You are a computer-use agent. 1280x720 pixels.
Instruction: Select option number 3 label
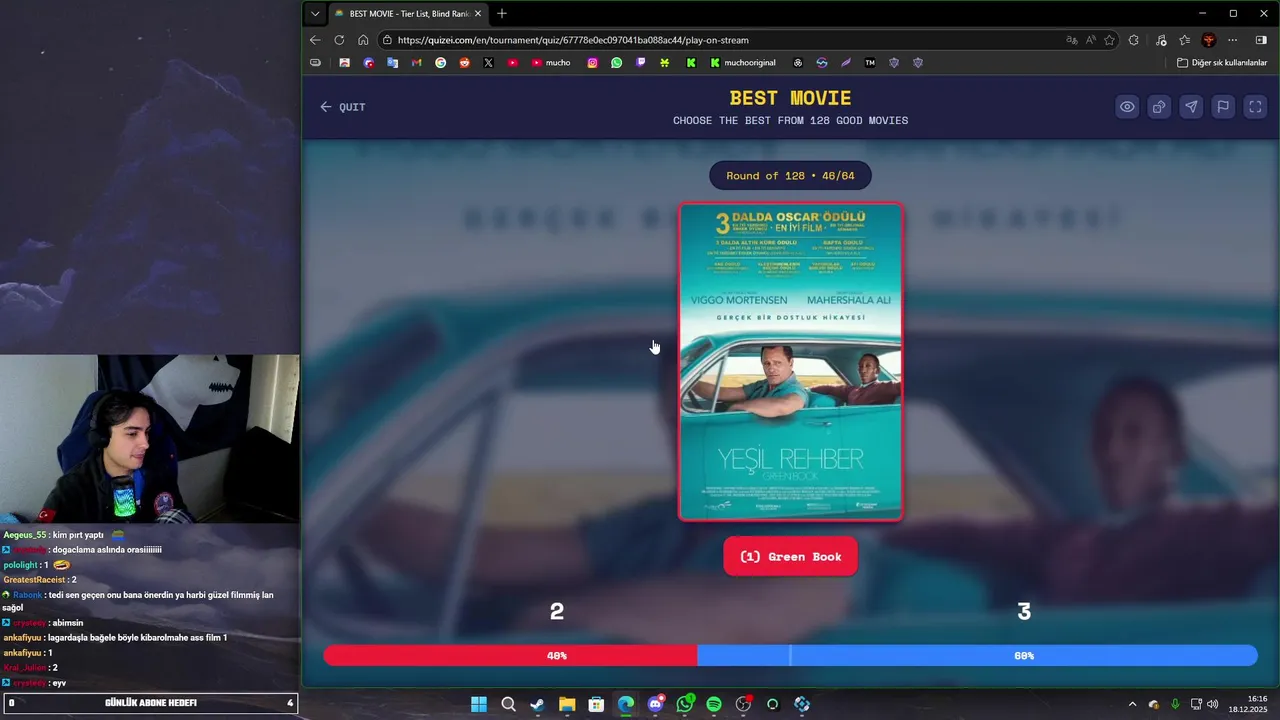pos(1024,611)
